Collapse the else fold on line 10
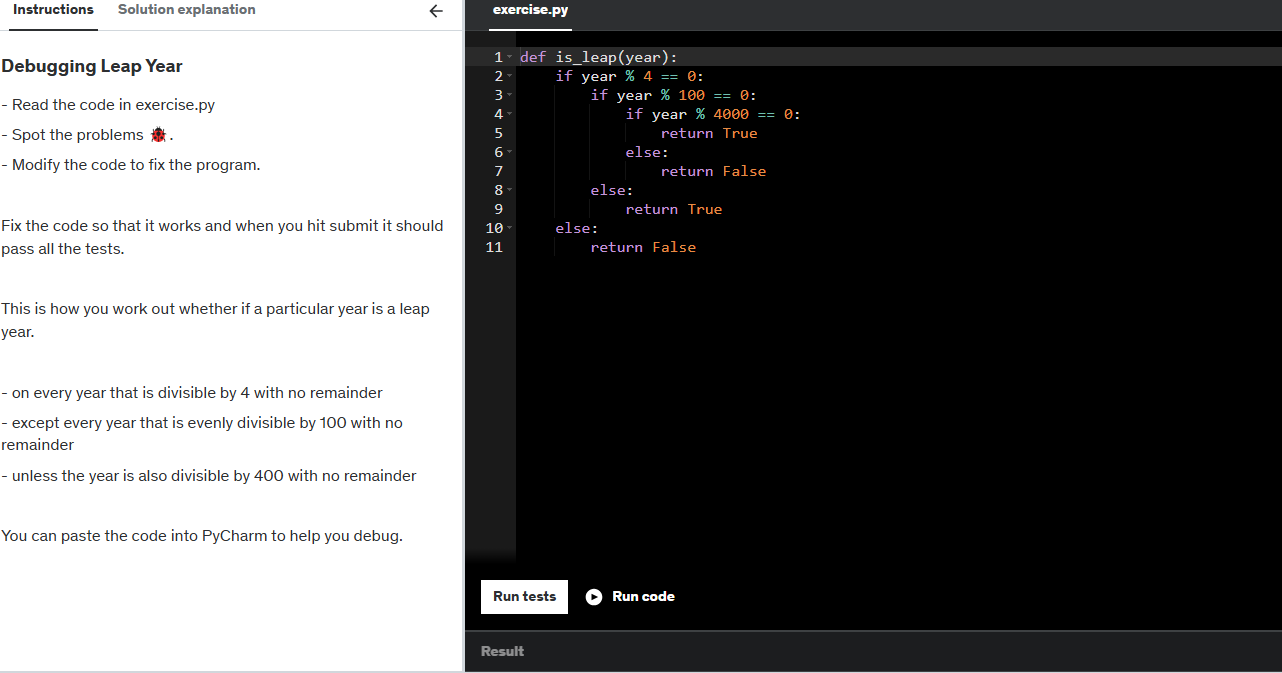1282x673 pixels. point(511,229)
